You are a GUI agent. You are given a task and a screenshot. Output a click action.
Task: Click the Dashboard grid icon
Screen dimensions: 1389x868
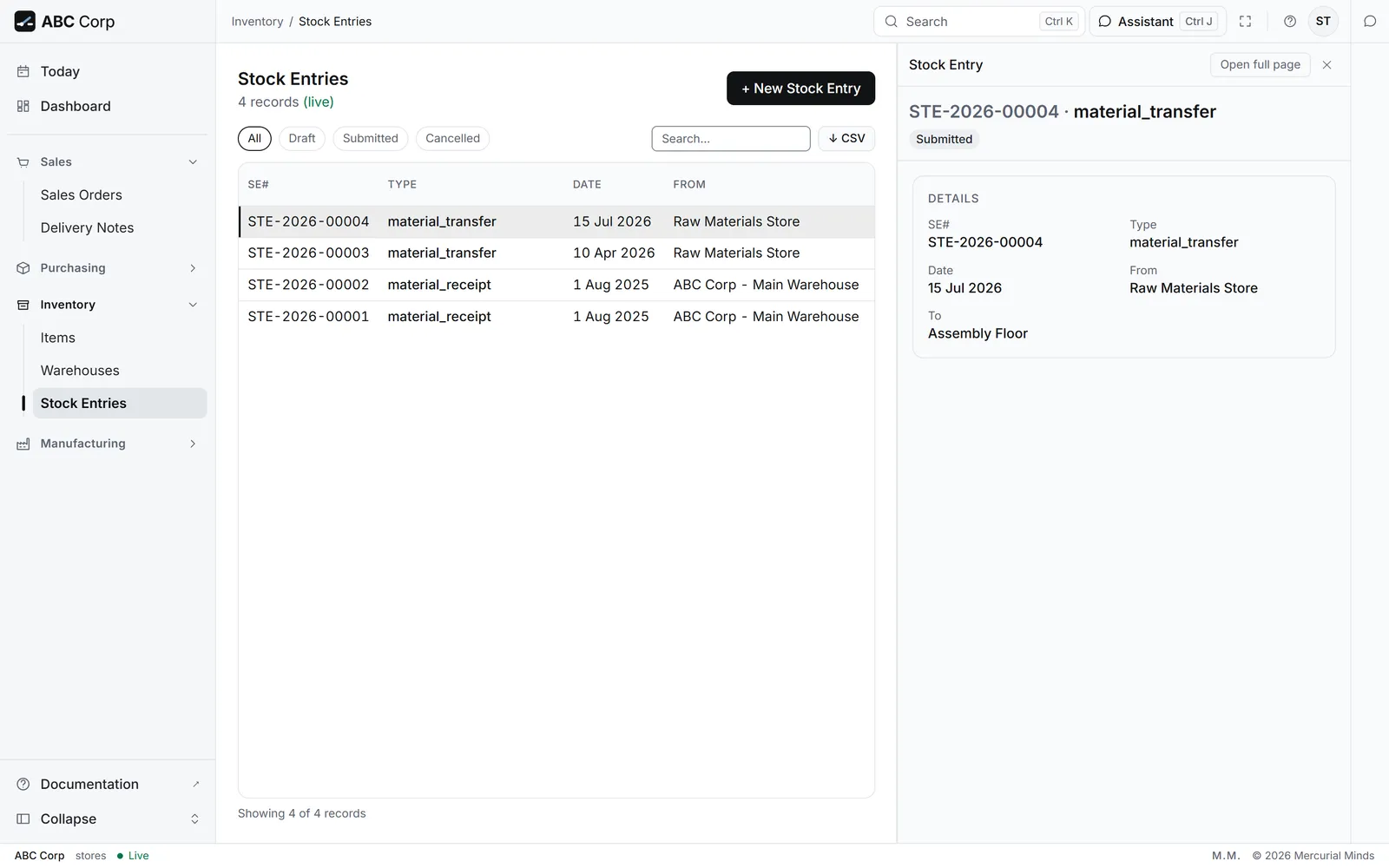tap(23, 107)
